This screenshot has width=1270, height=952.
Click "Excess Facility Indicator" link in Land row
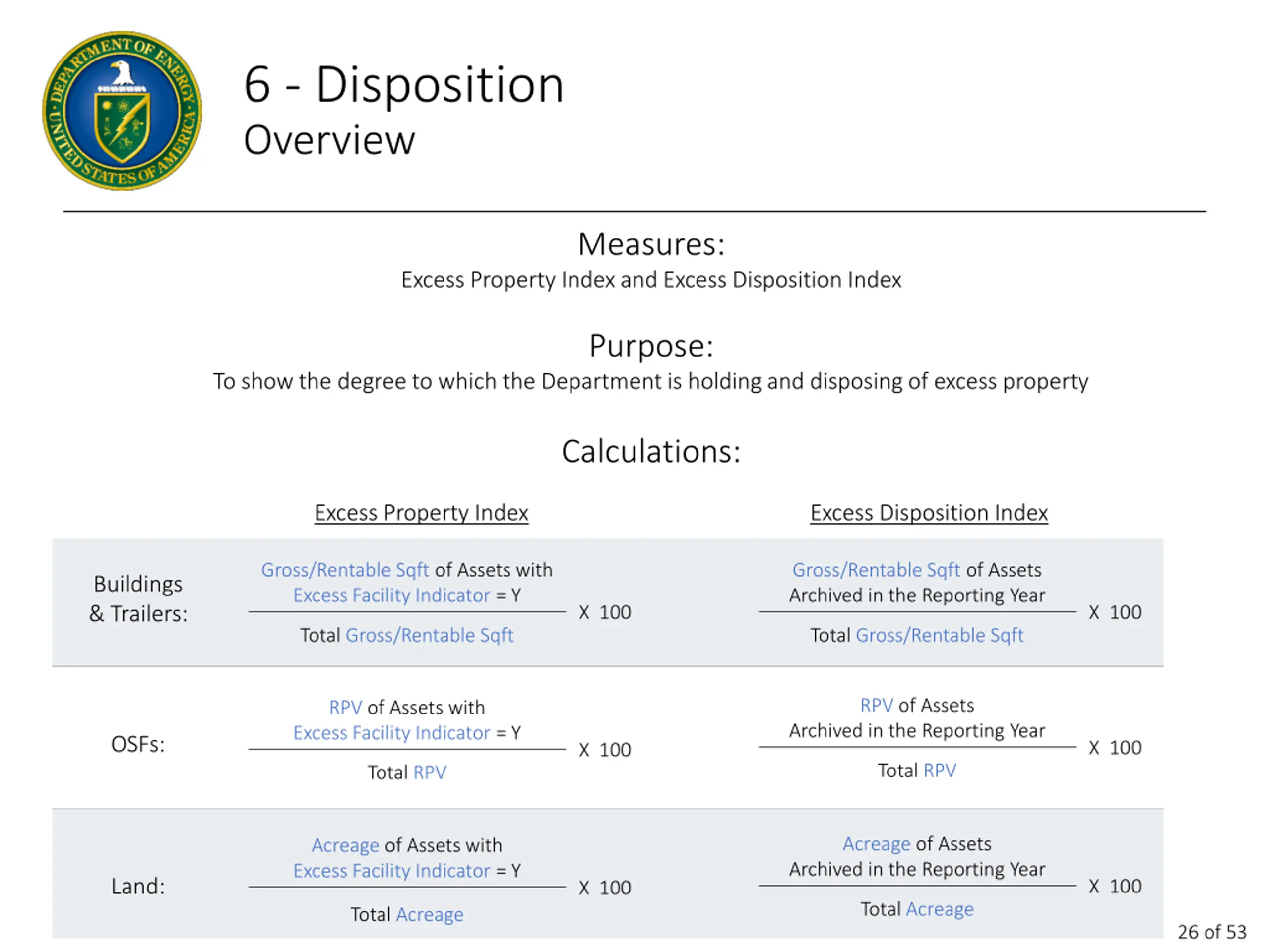pyautogui.click(x=391, y=871)
